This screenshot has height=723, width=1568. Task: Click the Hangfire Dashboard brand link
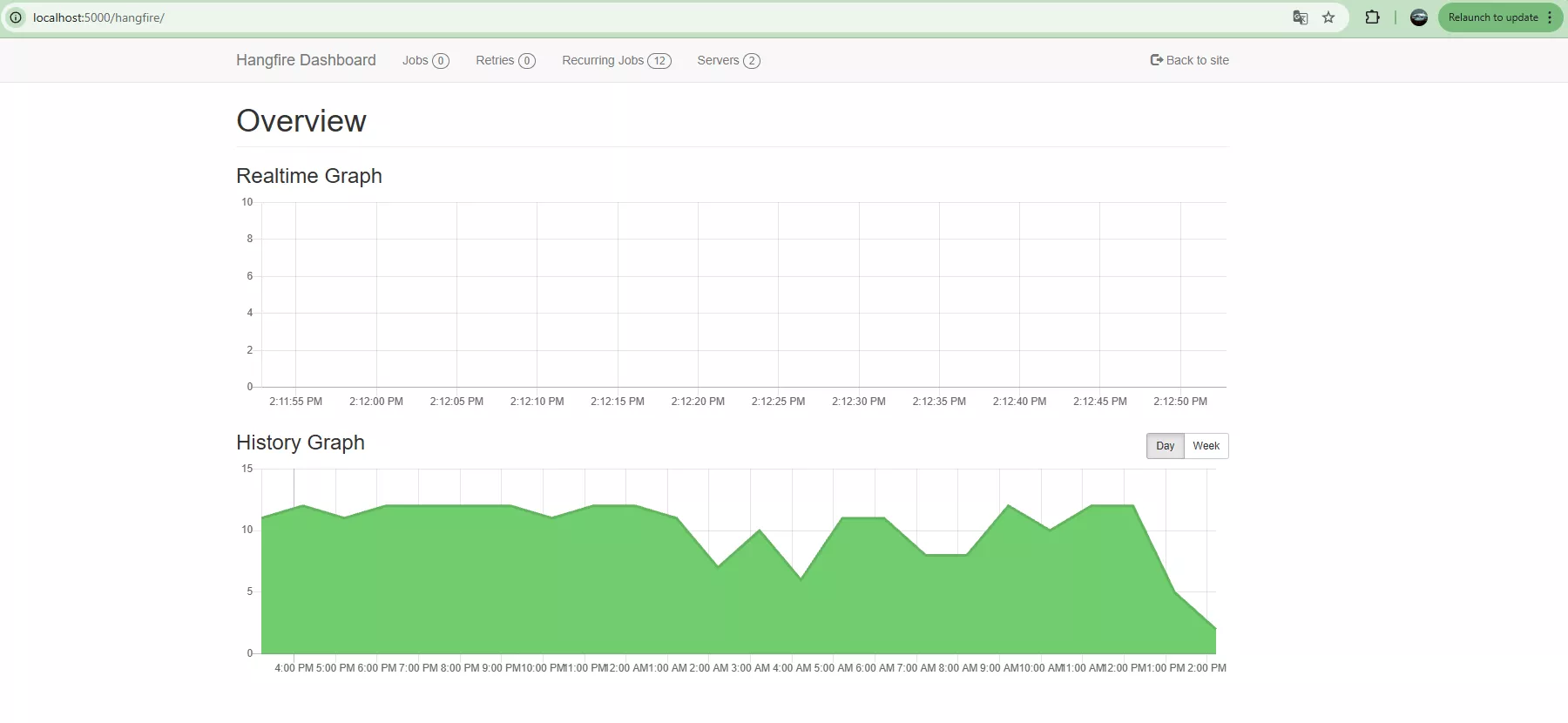(306, 60)
